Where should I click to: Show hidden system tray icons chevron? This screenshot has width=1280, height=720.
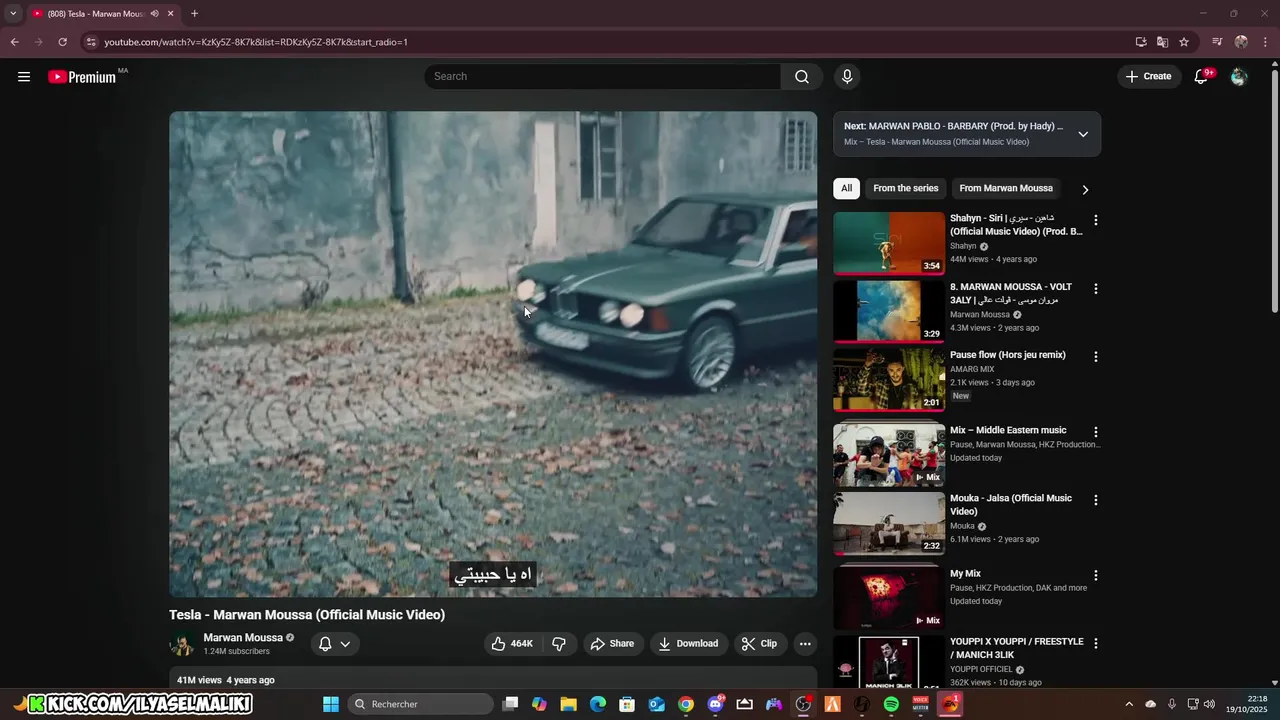1129,704
